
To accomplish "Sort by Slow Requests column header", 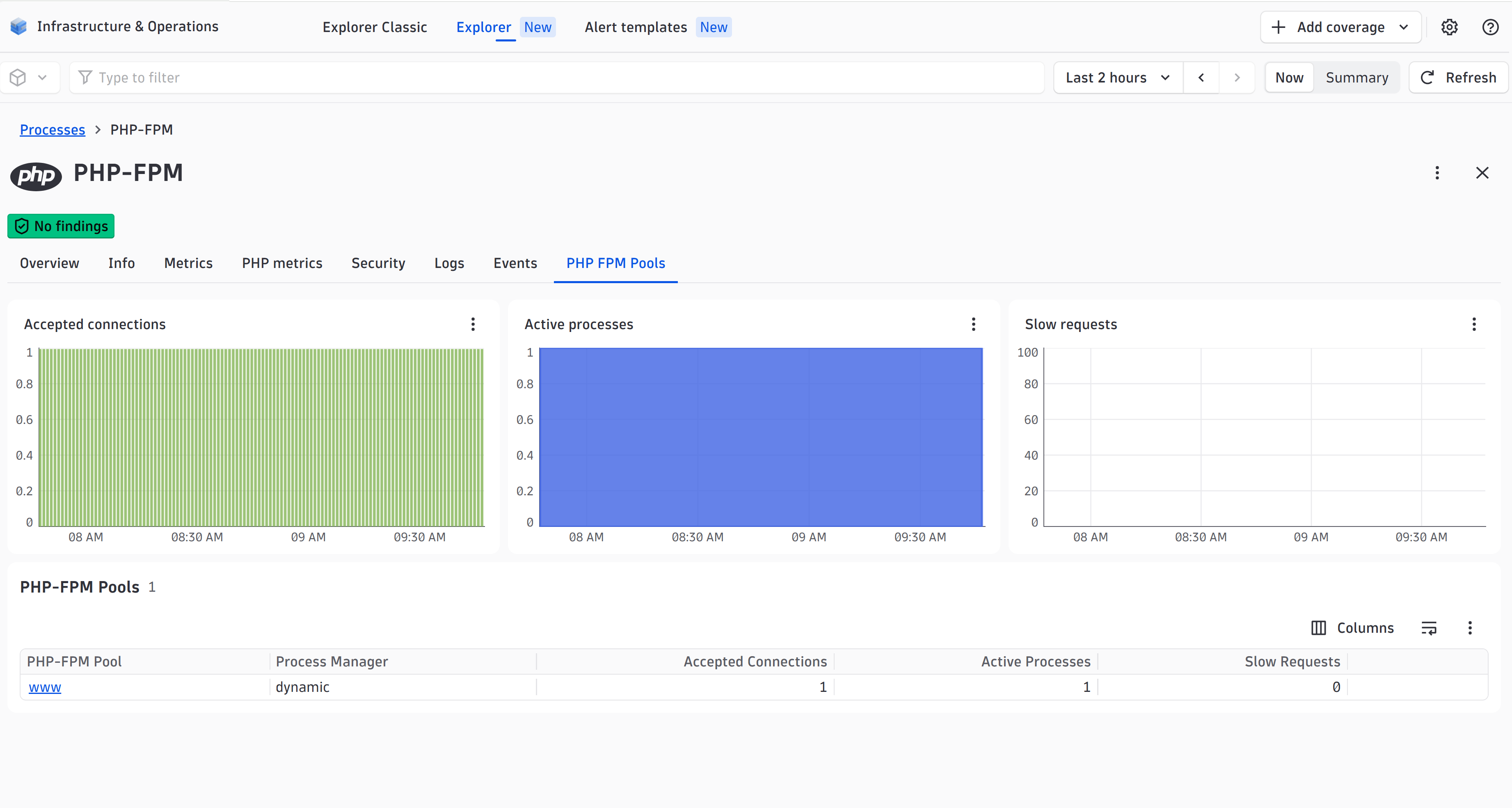I will tap(1292, 662).
